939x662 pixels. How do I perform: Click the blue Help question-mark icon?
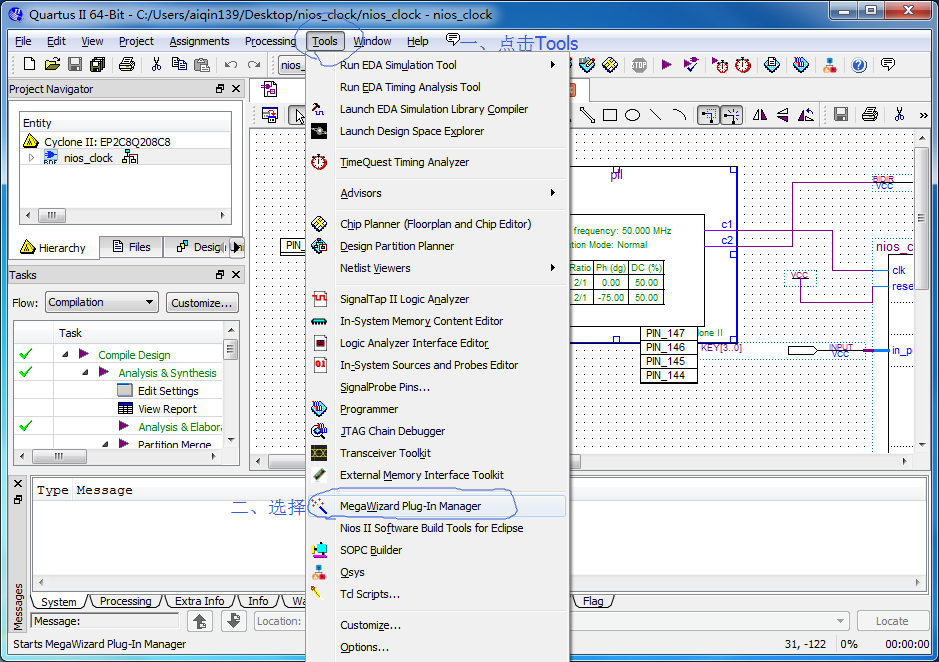pos(859,65)
